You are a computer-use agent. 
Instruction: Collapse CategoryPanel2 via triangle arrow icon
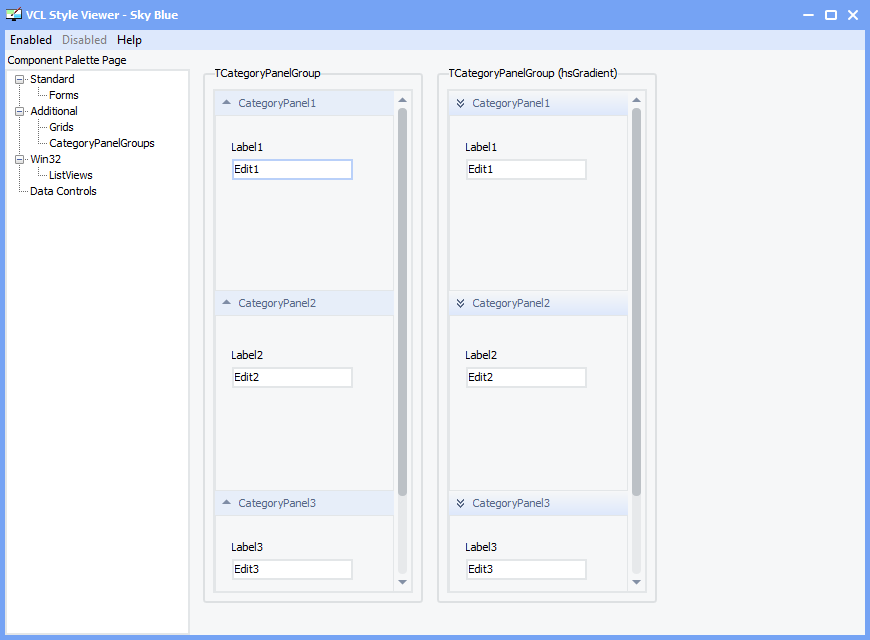click(226, 303)
